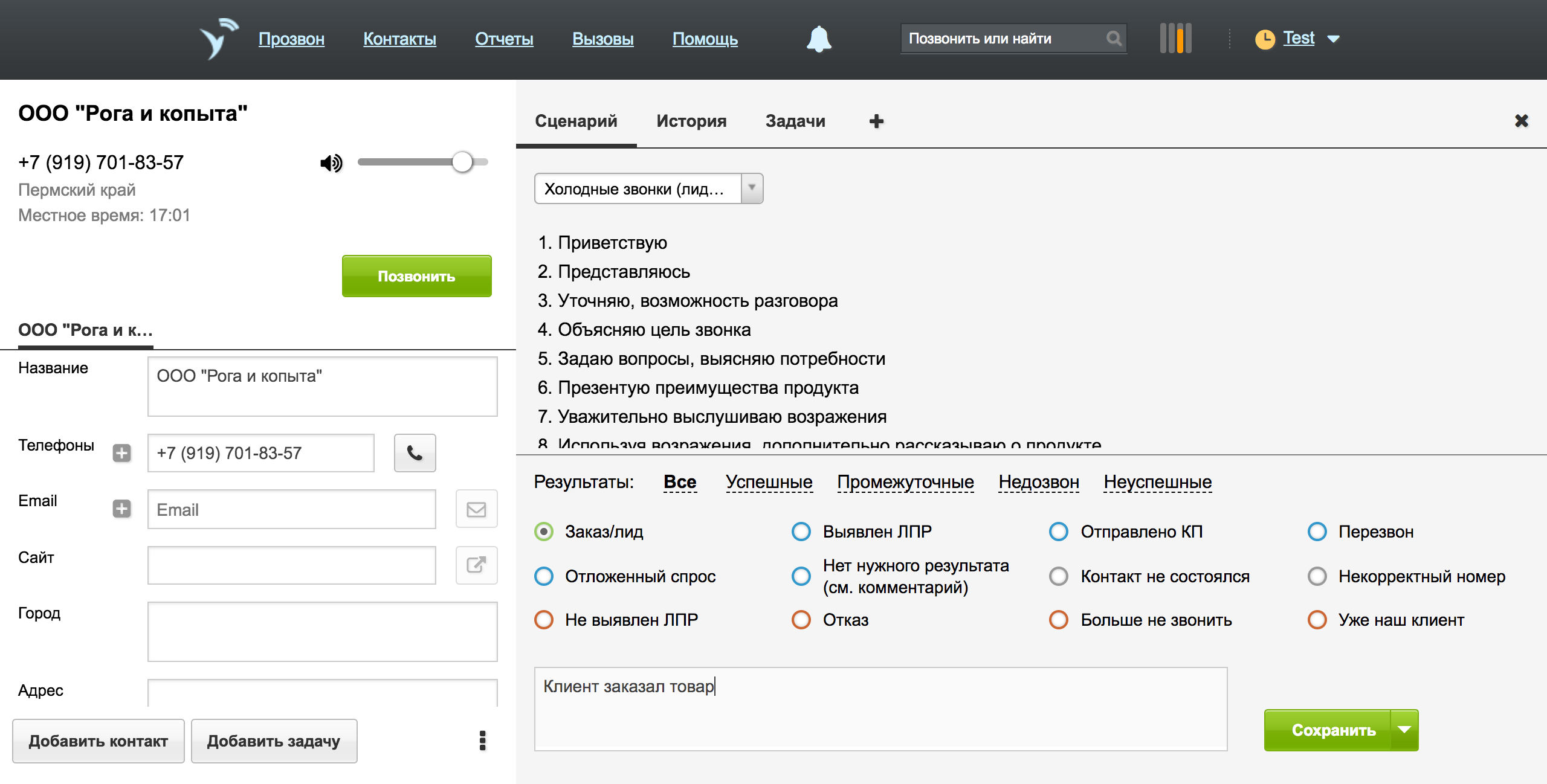1547x784 pixels.
Task: Mute the speaker volume icon
Action: click(331, 162)
